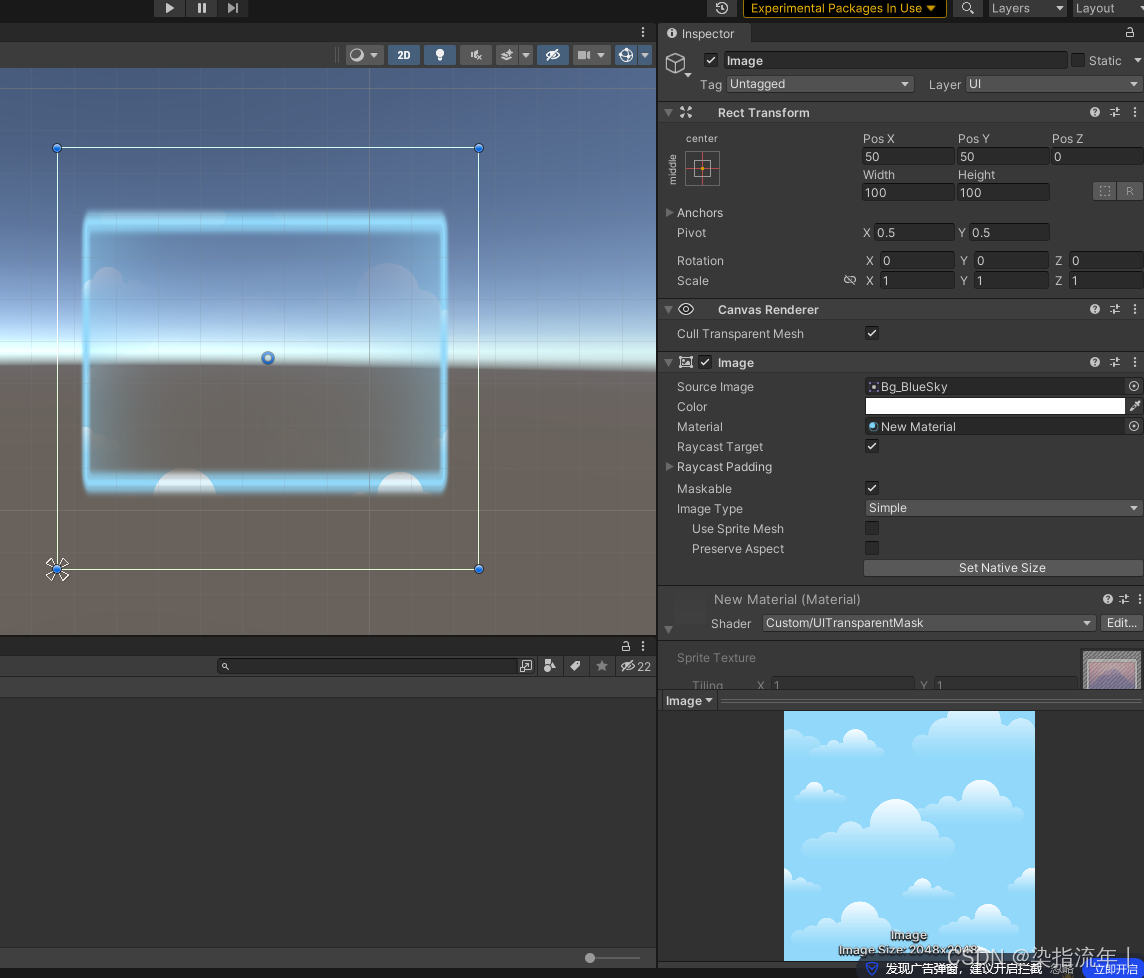Open New Material help icon

[1108, 599]
